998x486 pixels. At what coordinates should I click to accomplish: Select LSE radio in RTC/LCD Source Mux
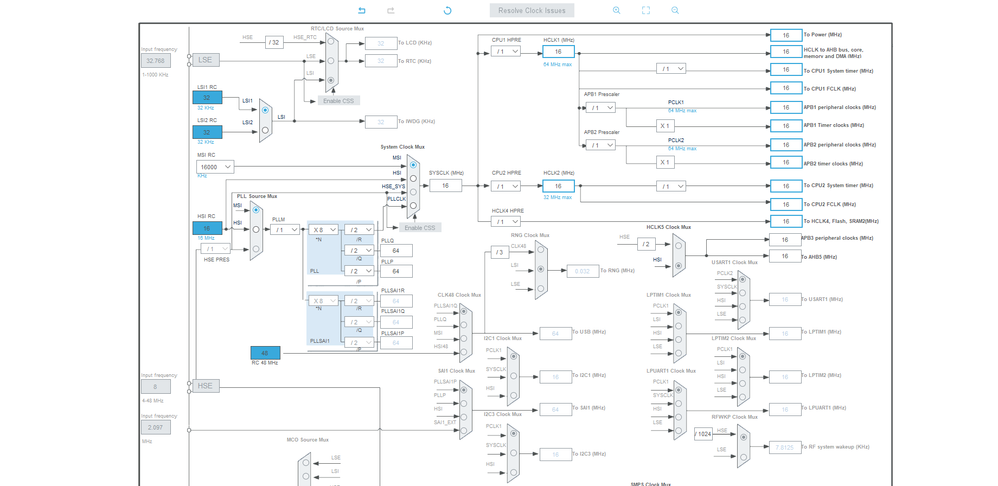tap(331, 61)
